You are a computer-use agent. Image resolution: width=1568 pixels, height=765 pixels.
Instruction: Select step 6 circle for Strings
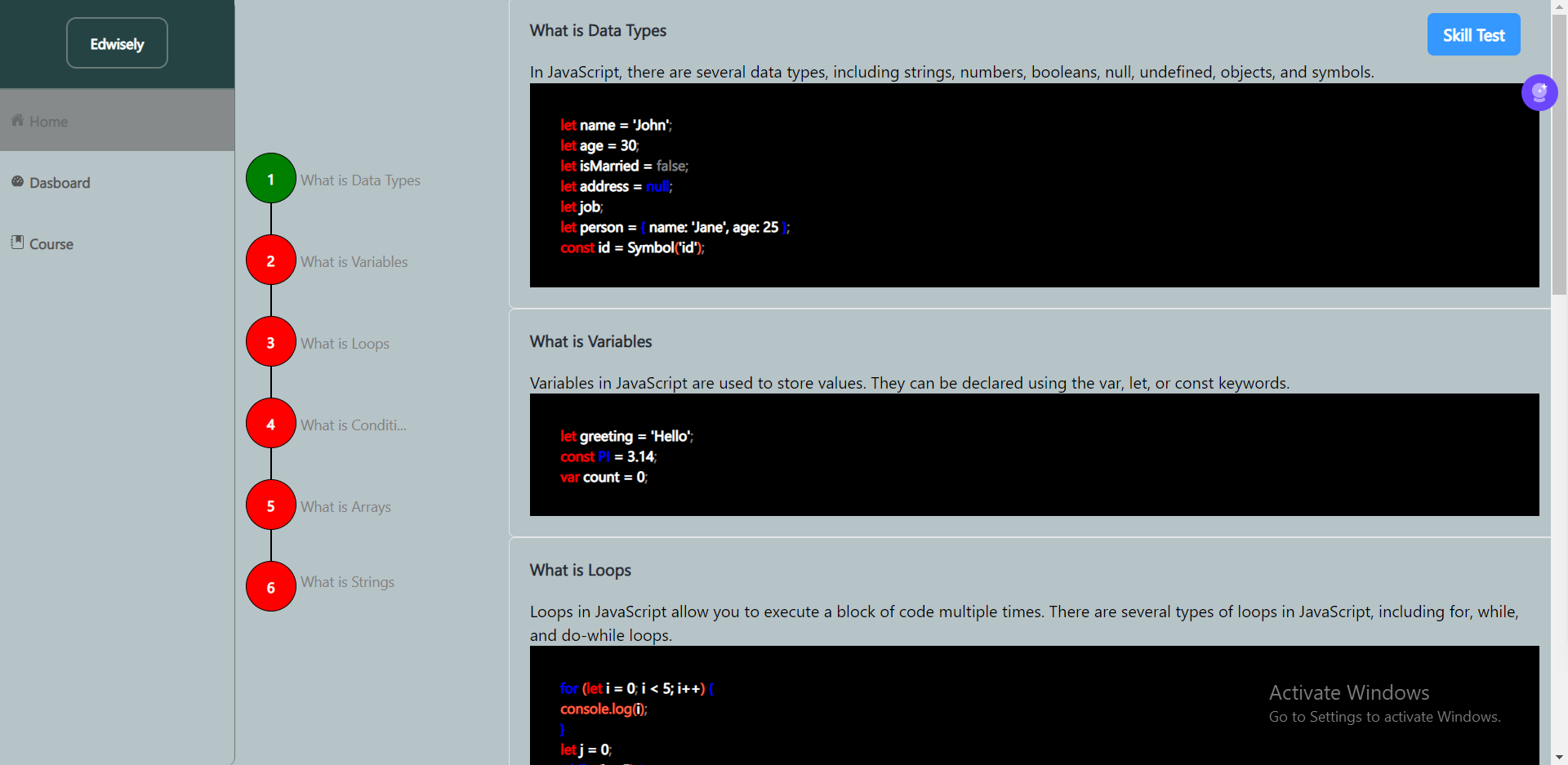[270, 585]
